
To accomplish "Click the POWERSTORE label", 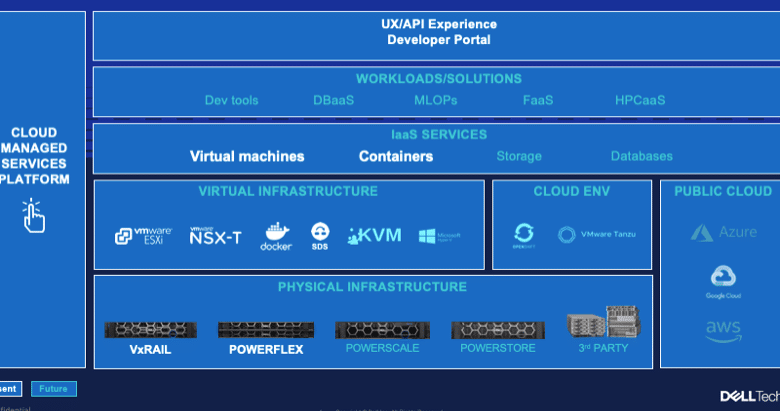I will point(498,348).
